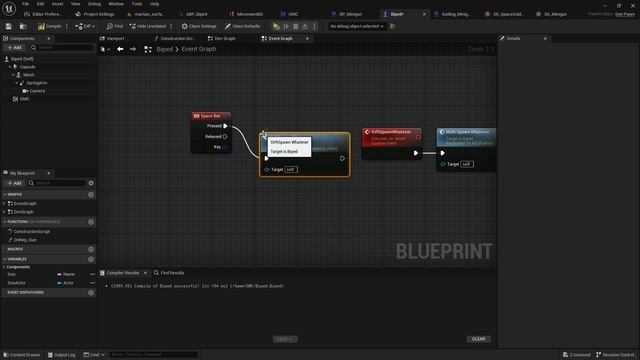Open Hide Unrelated options menu
Viewport: 640px width, 360px height.
[171, 26]
